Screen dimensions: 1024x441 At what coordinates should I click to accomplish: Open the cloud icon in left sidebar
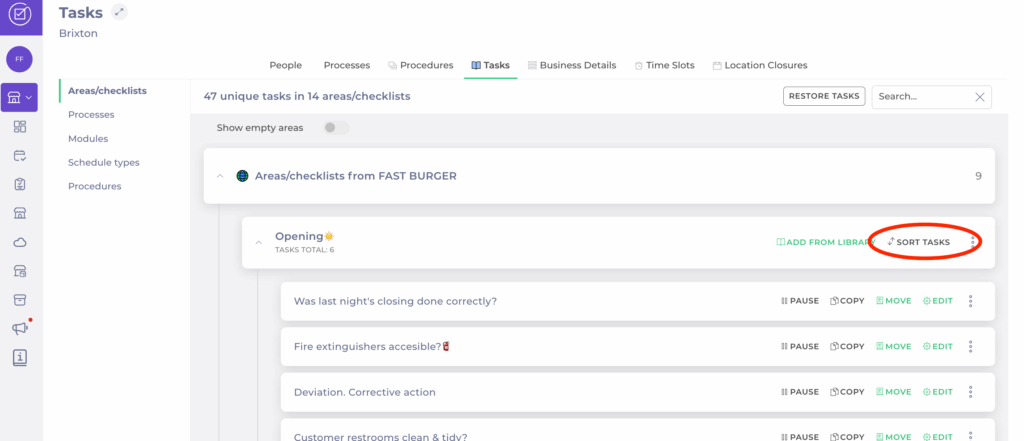point(20,242)
